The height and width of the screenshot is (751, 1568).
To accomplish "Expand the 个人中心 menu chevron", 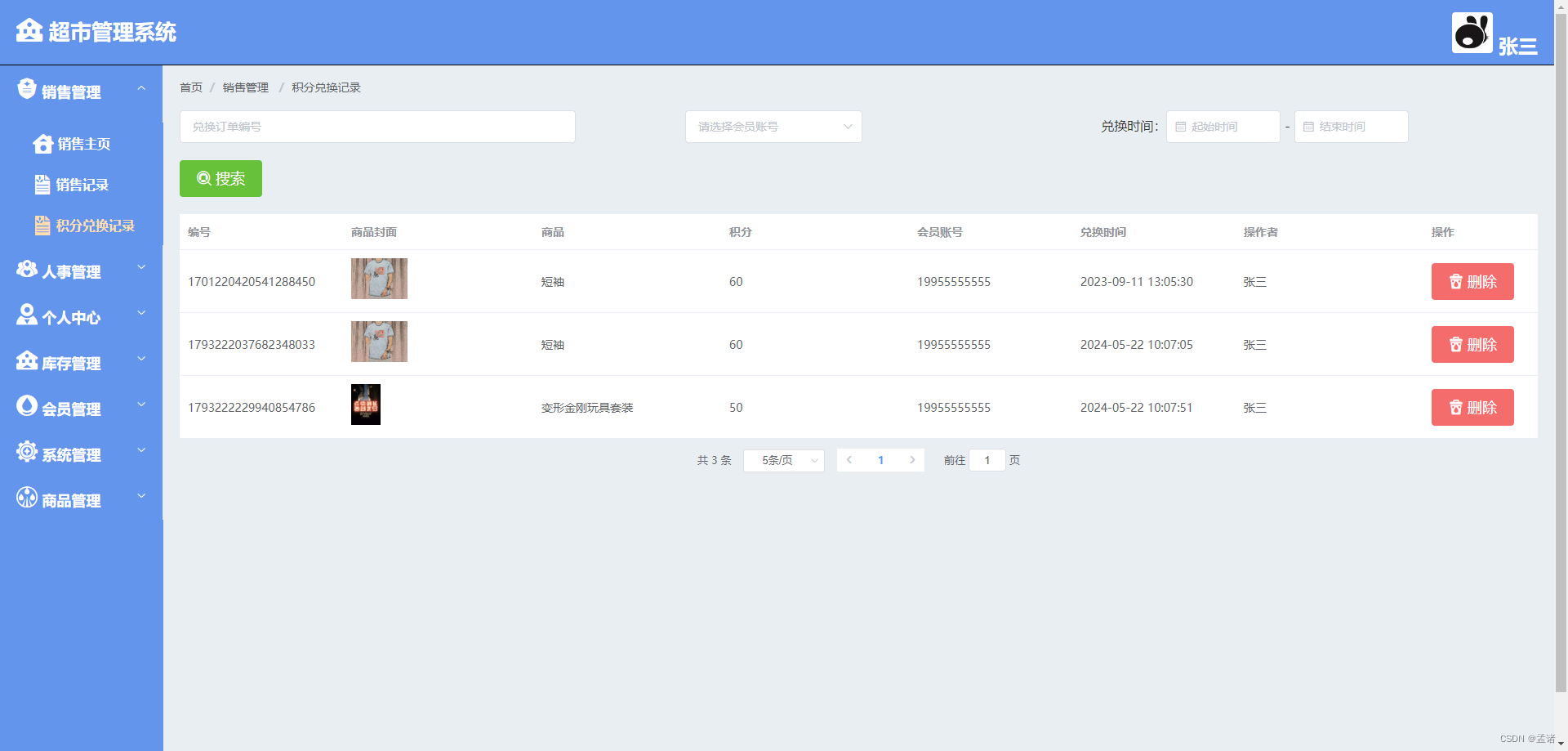I will tap(141, 313).
